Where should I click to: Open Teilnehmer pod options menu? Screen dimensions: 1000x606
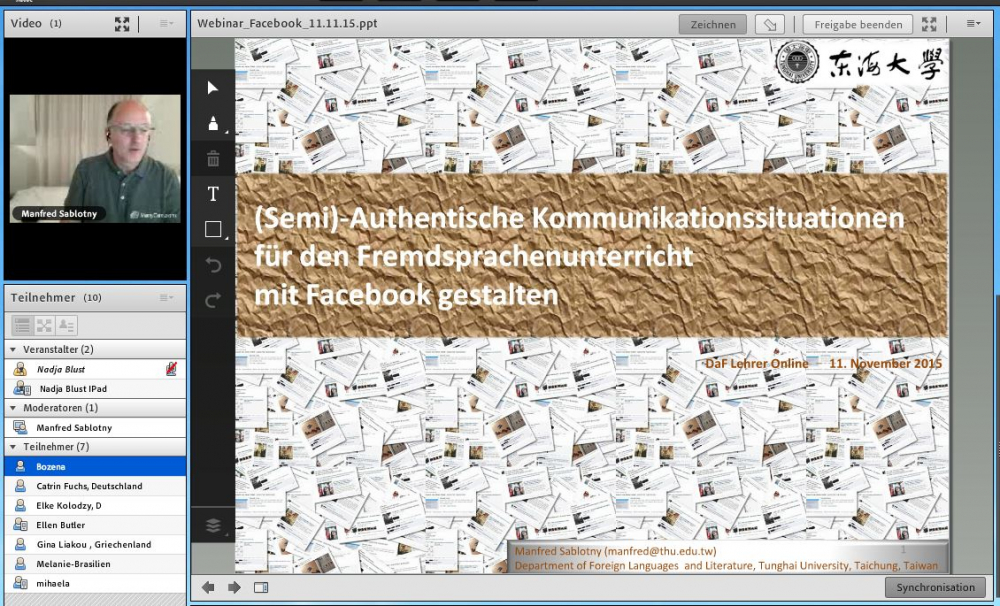(166, 297)
